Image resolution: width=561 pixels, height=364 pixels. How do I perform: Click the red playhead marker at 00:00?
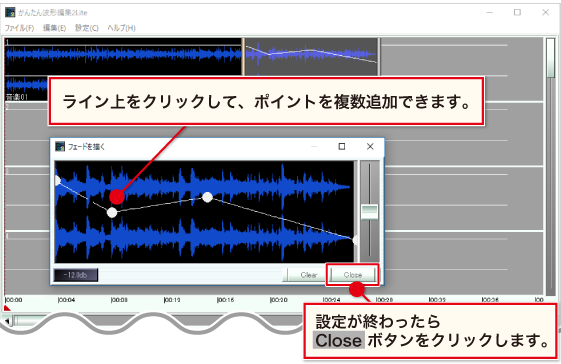7,307
